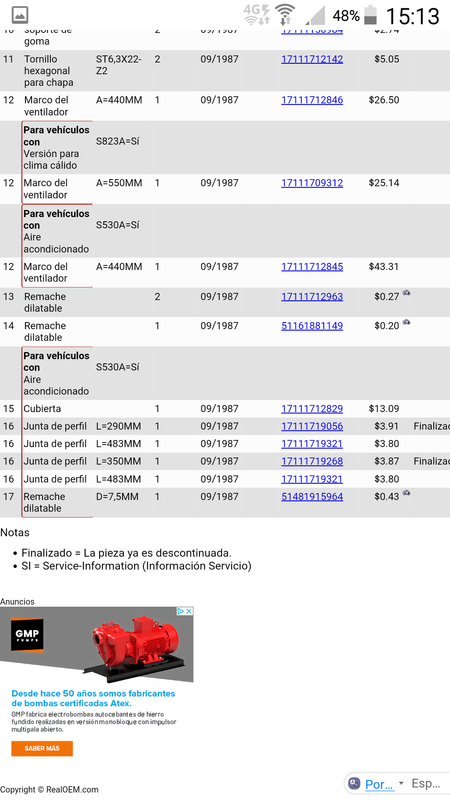Switch to 'Esp...' language option

tap(426, 783)
